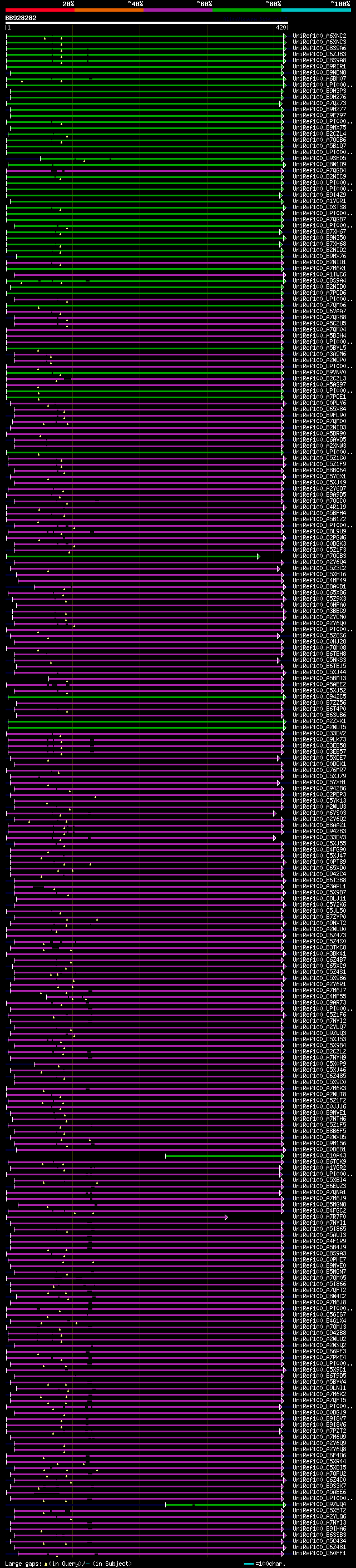Click the UniRef100_B6EWZ3 label
The width and height of the screenshot is (356, 1568).
click(319, 1186)
